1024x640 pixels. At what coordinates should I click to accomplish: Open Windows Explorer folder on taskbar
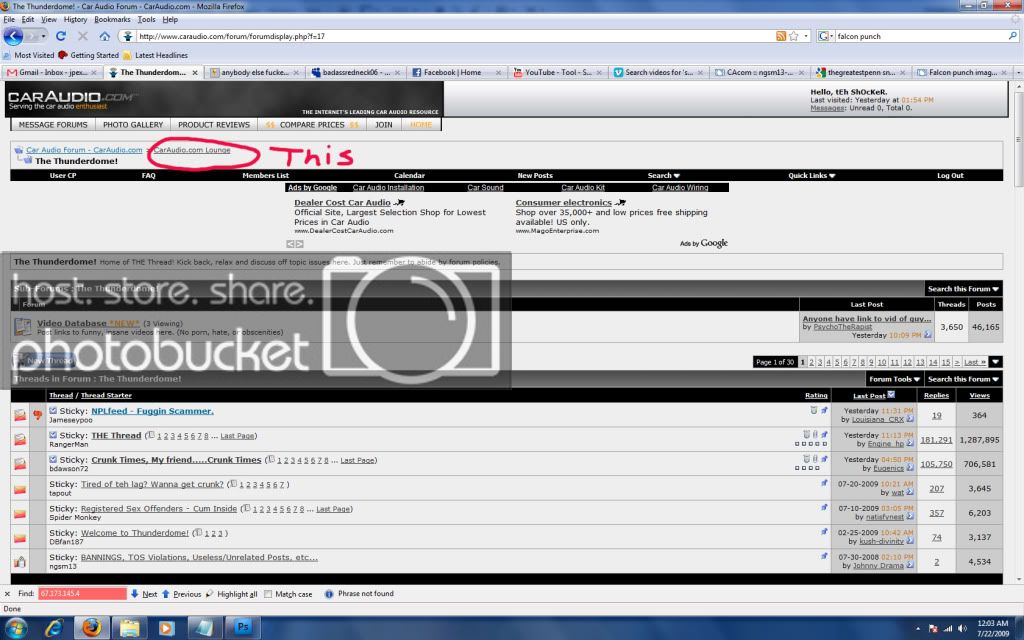tap(129, 628)
